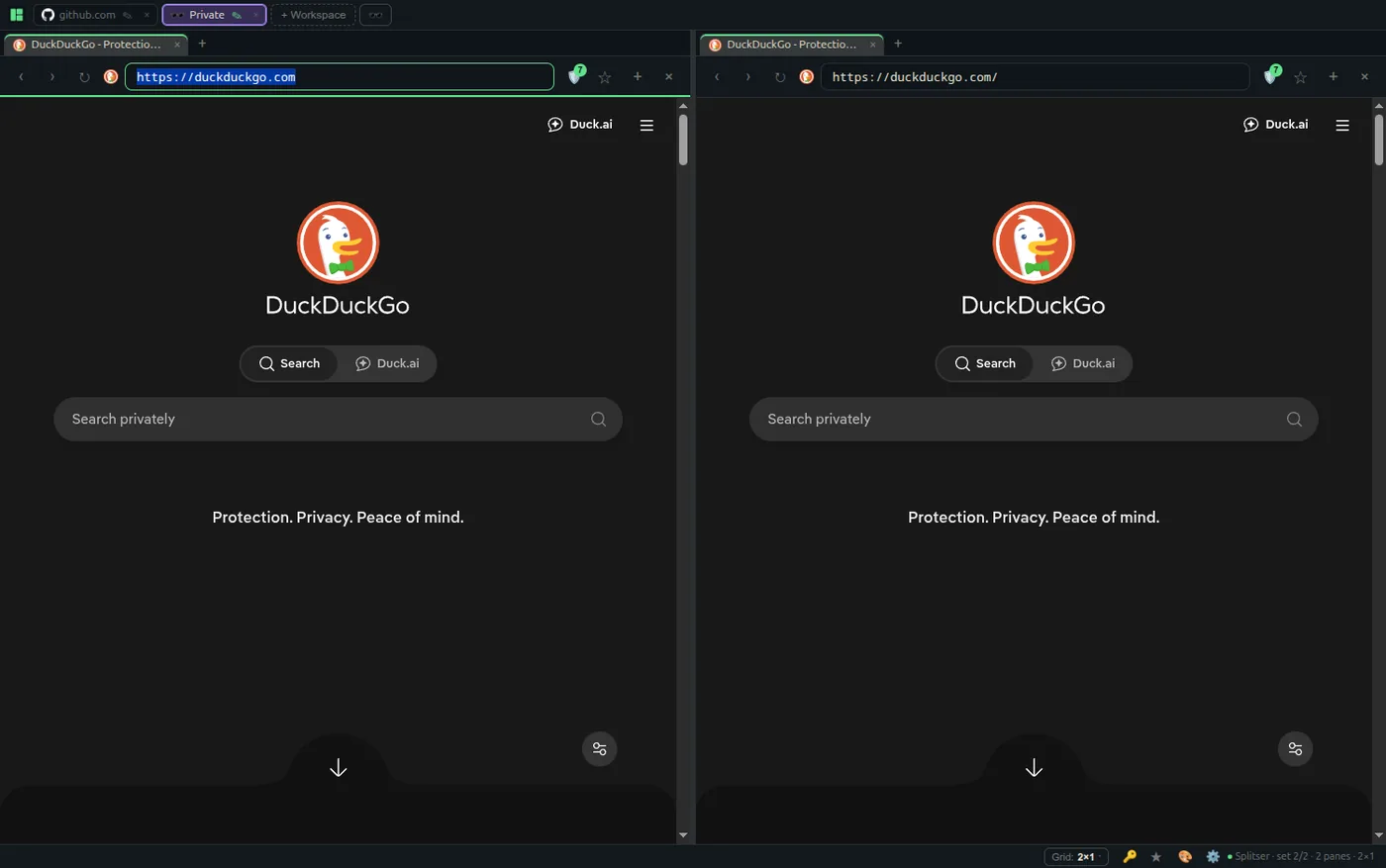Viewport: 1386px width, 868px height.
Task: Click the plus icon in left pane address bar
Action: pyautogui.click(x=638, y=76)
